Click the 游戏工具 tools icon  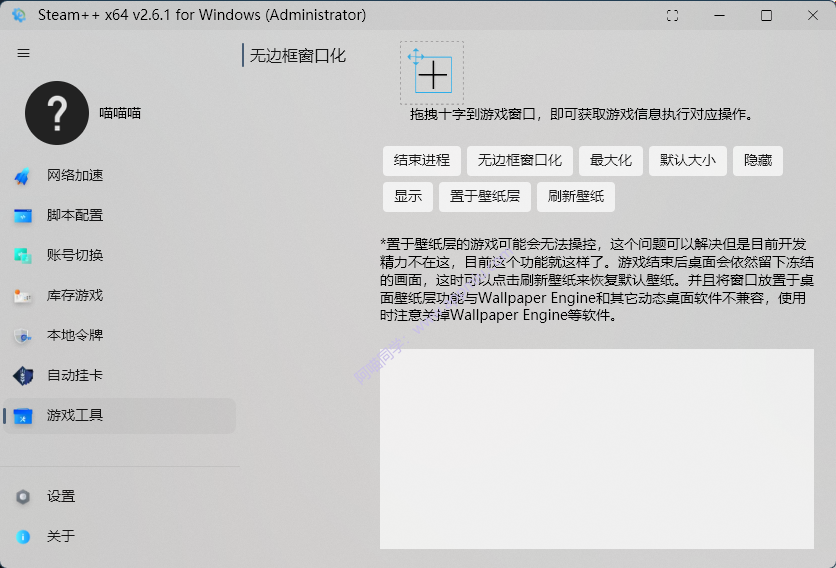[x=22, y=415]
